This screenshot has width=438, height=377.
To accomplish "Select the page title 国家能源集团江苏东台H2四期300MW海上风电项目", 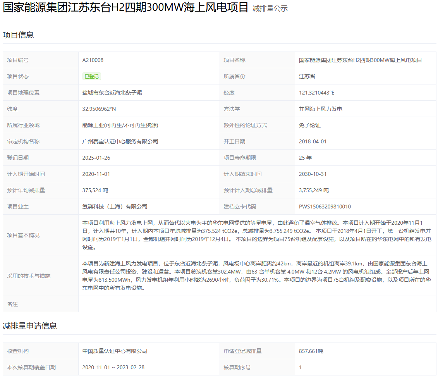I will point(126,8).
